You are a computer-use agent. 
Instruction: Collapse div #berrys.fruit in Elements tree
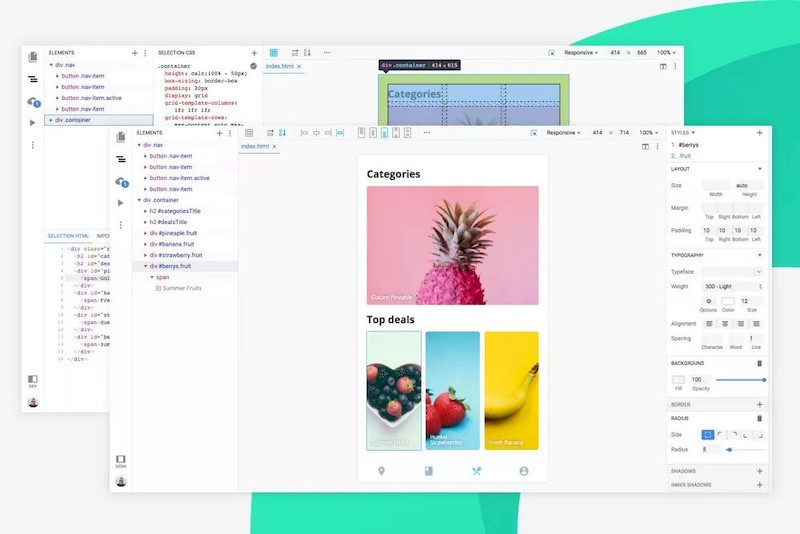pyautogui.click(x=145, y=266)
